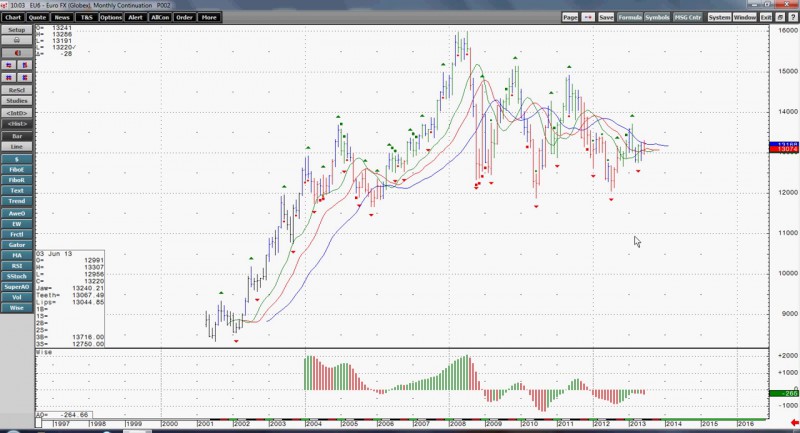Click the vertical arrows icon beside horizontal arrows
This screenshot has height=433, width=800.
click(24, 65)
